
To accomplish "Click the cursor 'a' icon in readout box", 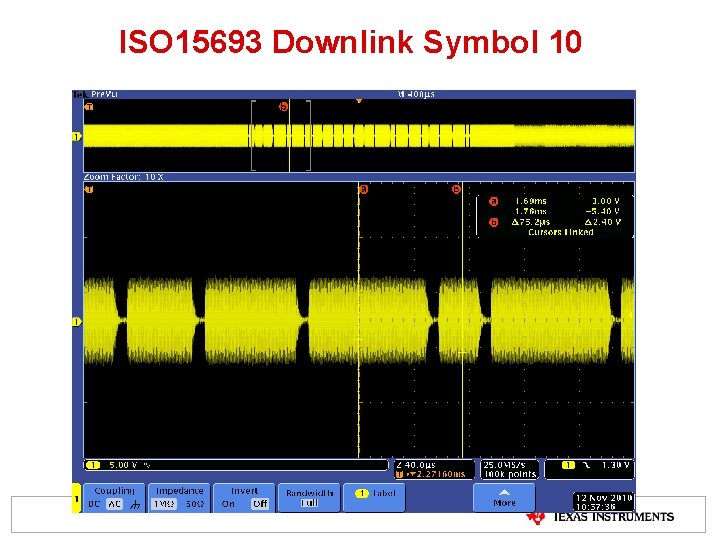I will [x=494, y=201].
